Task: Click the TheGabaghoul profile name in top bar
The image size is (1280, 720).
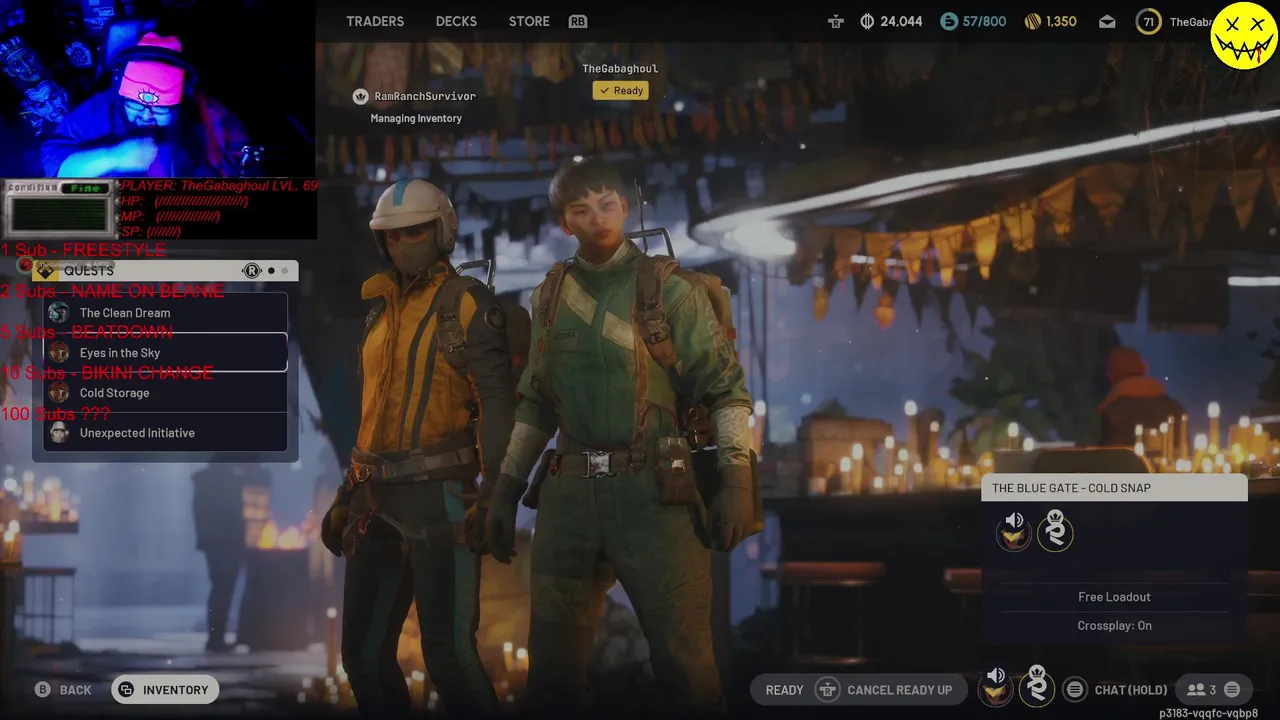Action: pos(1190,22)
